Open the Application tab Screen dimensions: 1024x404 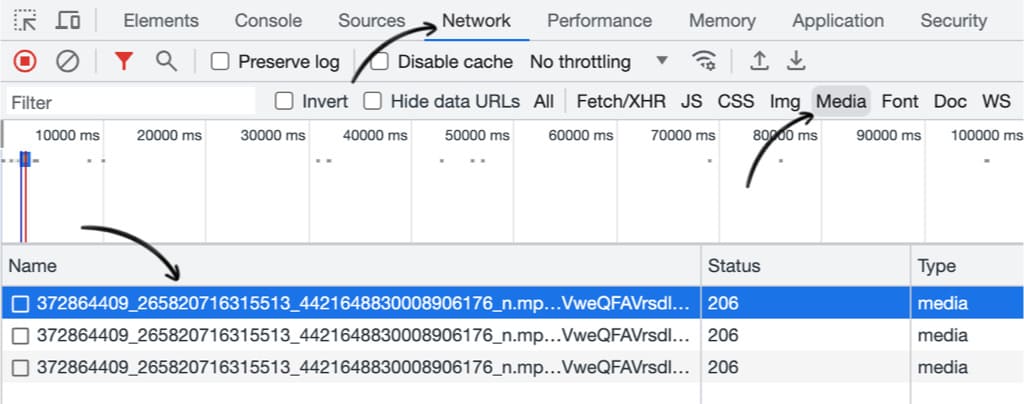(838, 21)
